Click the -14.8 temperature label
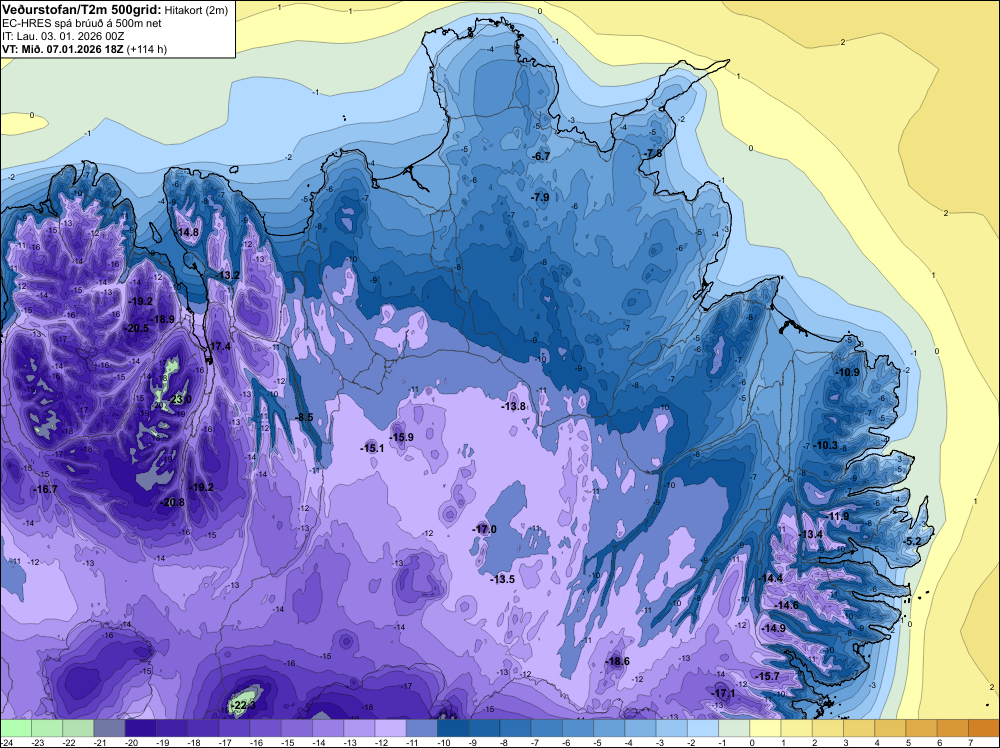Screen dimensions: 1000x748 click(188, 233)
